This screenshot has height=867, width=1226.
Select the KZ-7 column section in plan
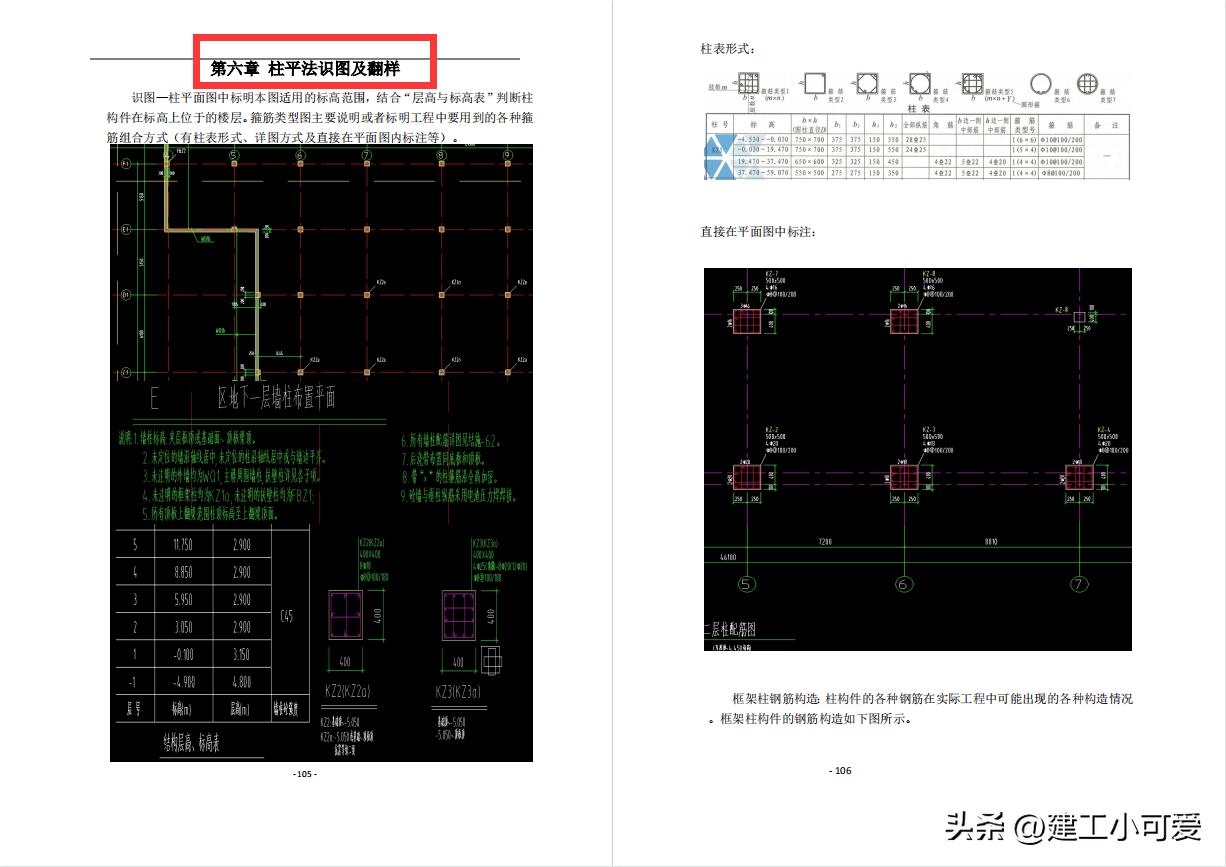point(746,322)
